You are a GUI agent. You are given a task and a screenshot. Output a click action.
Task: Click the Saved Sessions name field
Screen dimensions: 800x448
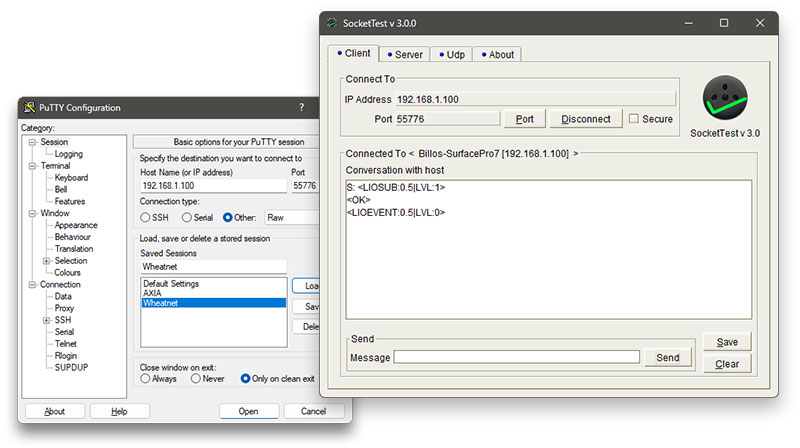[x=213, y=267]
